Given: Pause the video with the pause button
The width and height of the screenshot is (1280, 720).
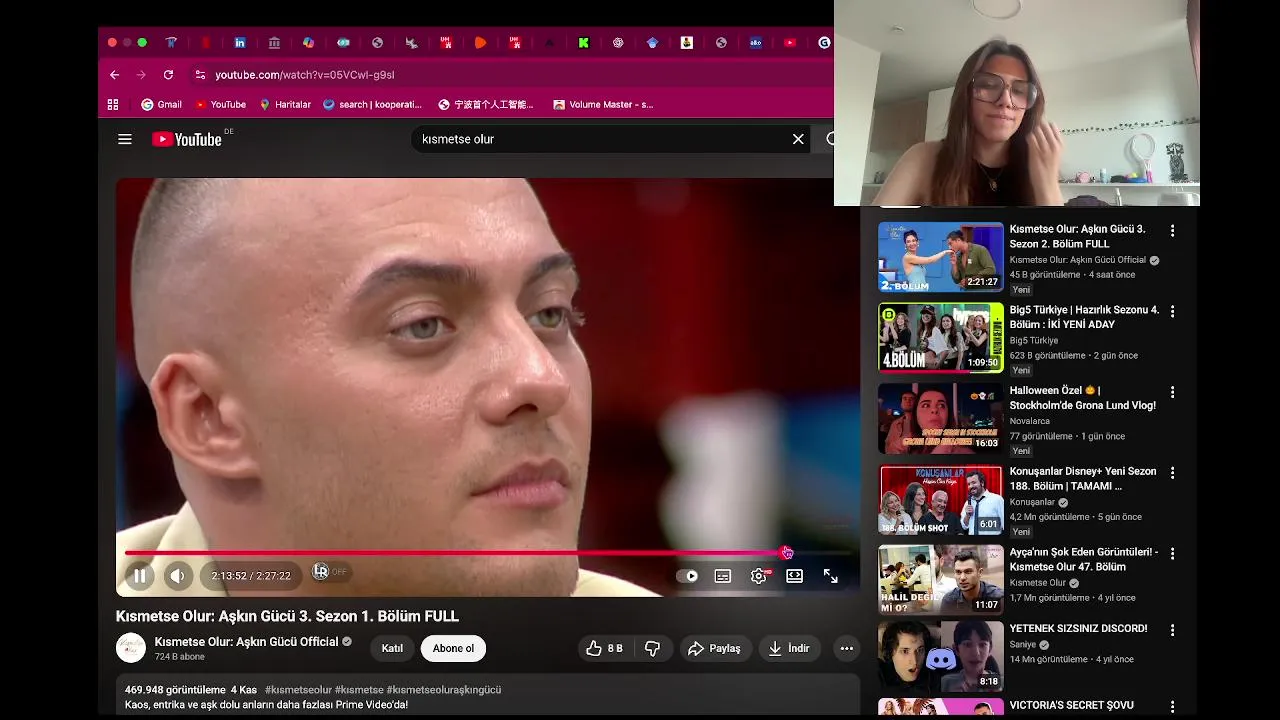Looking at the screenshot, I should point(140,576).
